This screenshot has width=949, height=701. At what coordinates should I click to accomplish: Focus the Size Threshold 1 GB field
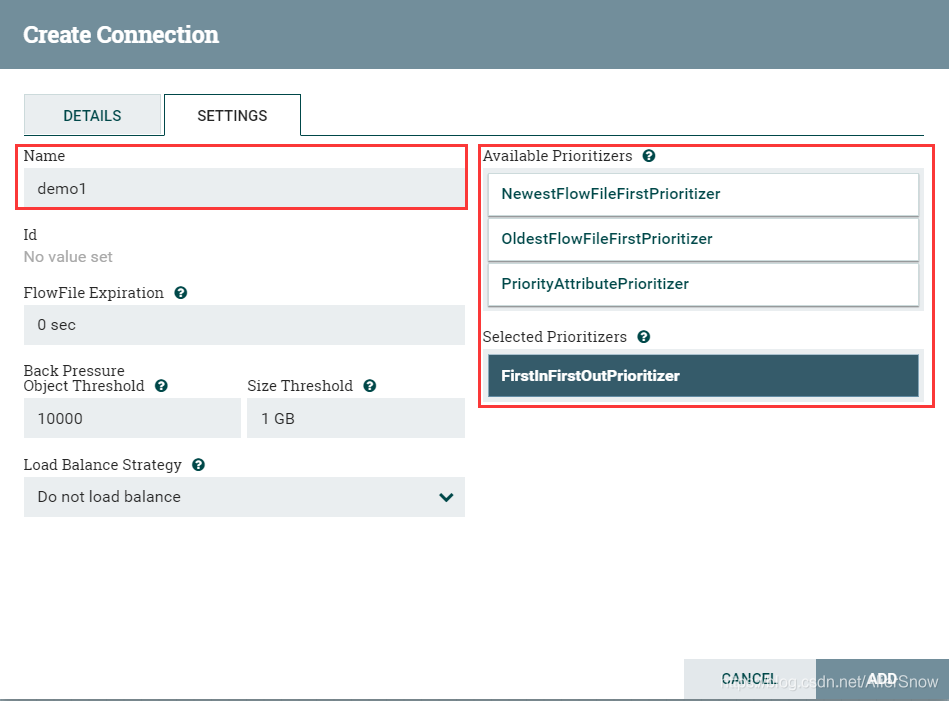point(355,418)
